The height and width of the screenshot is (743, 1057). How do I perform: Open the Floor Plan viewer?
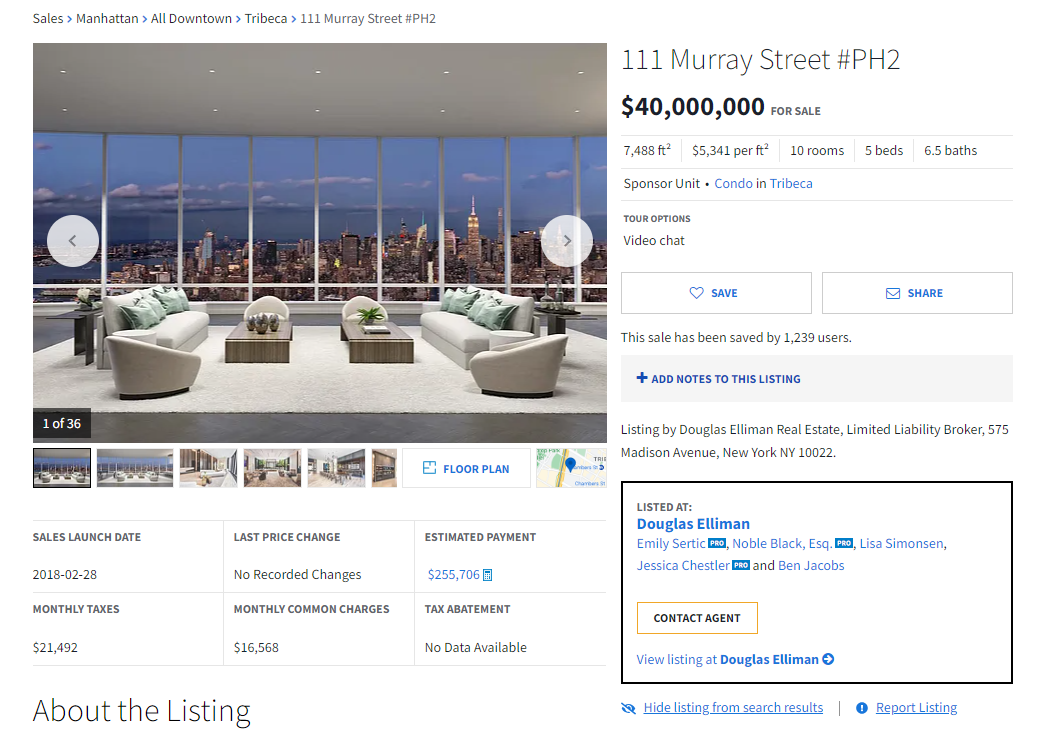click(x=466, y=468)
